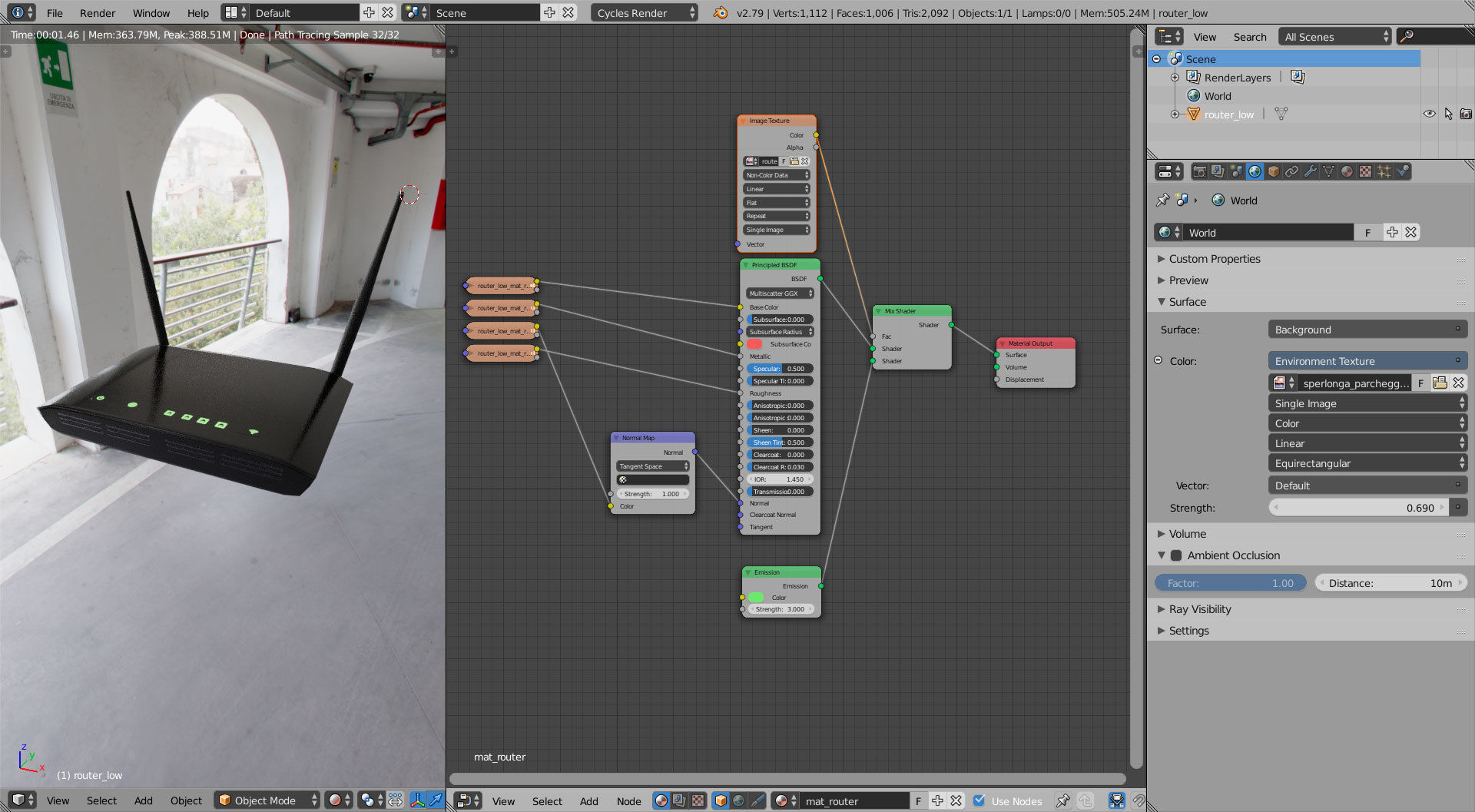Unlink the world datablock with the X button
1475x812 pixels.
click(x=1411, y=232)
